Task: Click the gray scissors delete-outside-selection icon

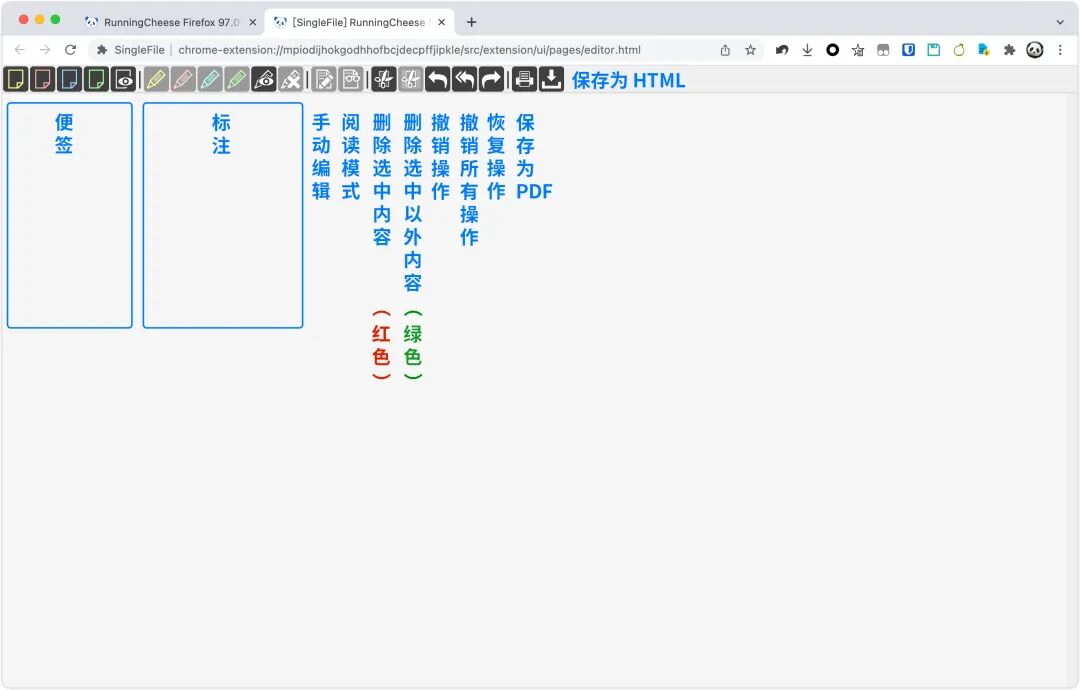Action: 411,80
